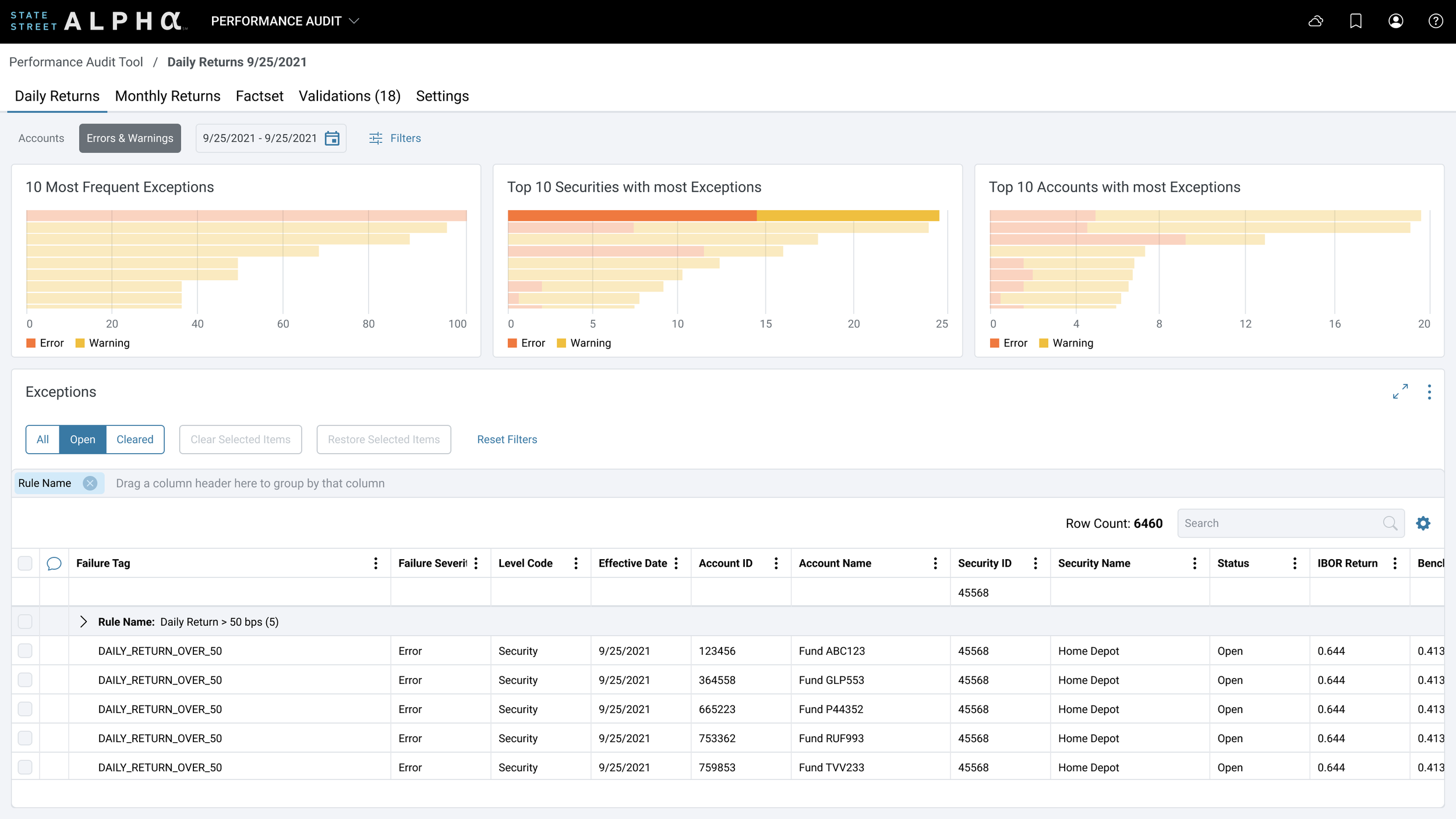
Task: Open the user profile icon
Action: pos(1396,22)
